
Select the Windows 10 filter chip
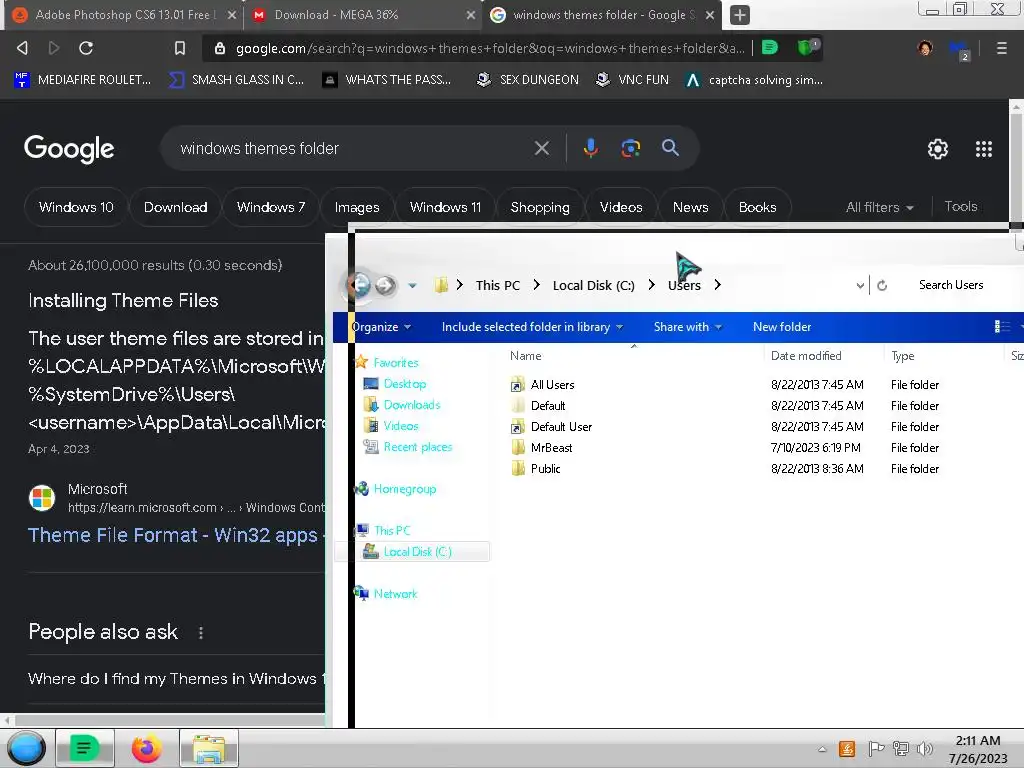tap(76, 207)
